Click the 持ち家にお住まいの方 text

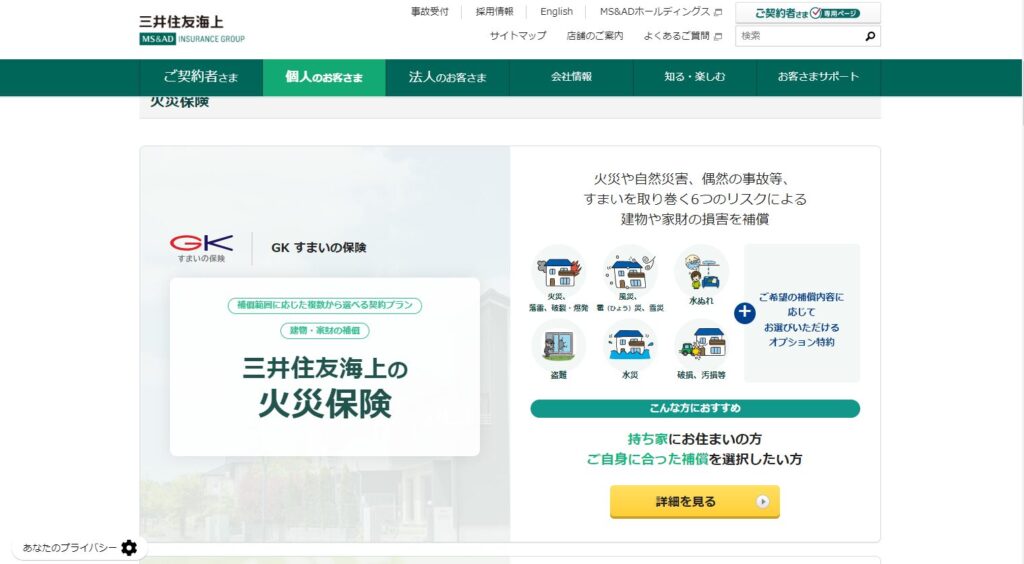pyautogui.click(x=695, y=439)
